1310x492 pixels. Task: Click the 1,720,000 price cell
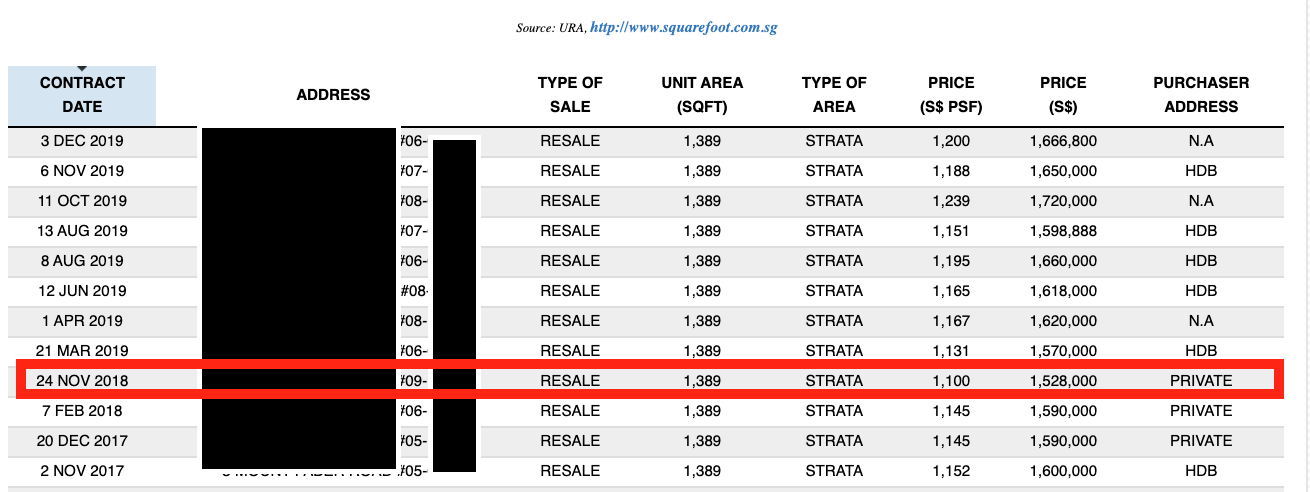tap(1063, 201)
